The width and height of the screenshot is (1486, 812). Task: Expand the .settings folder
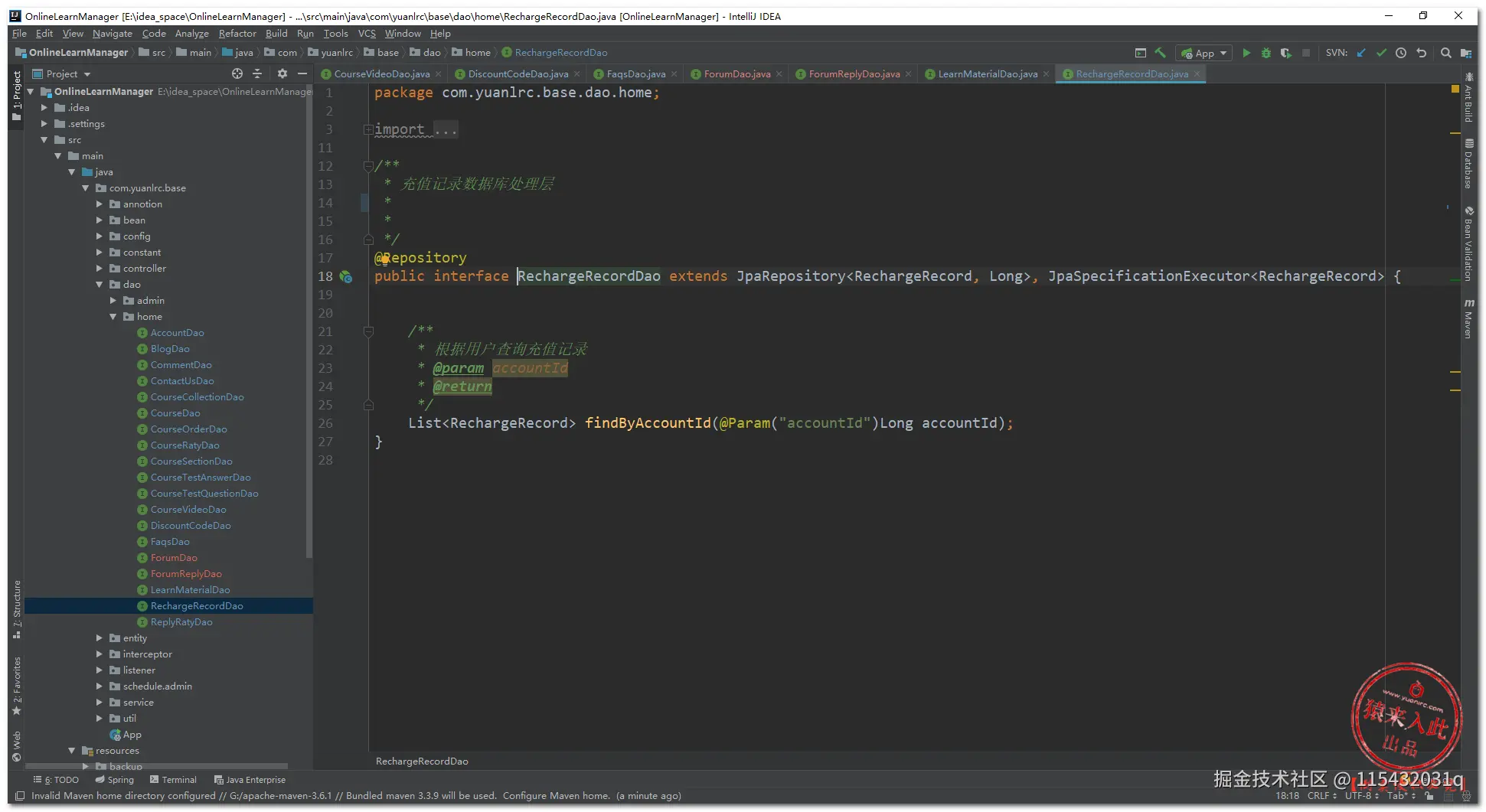[x=44, y=124]
